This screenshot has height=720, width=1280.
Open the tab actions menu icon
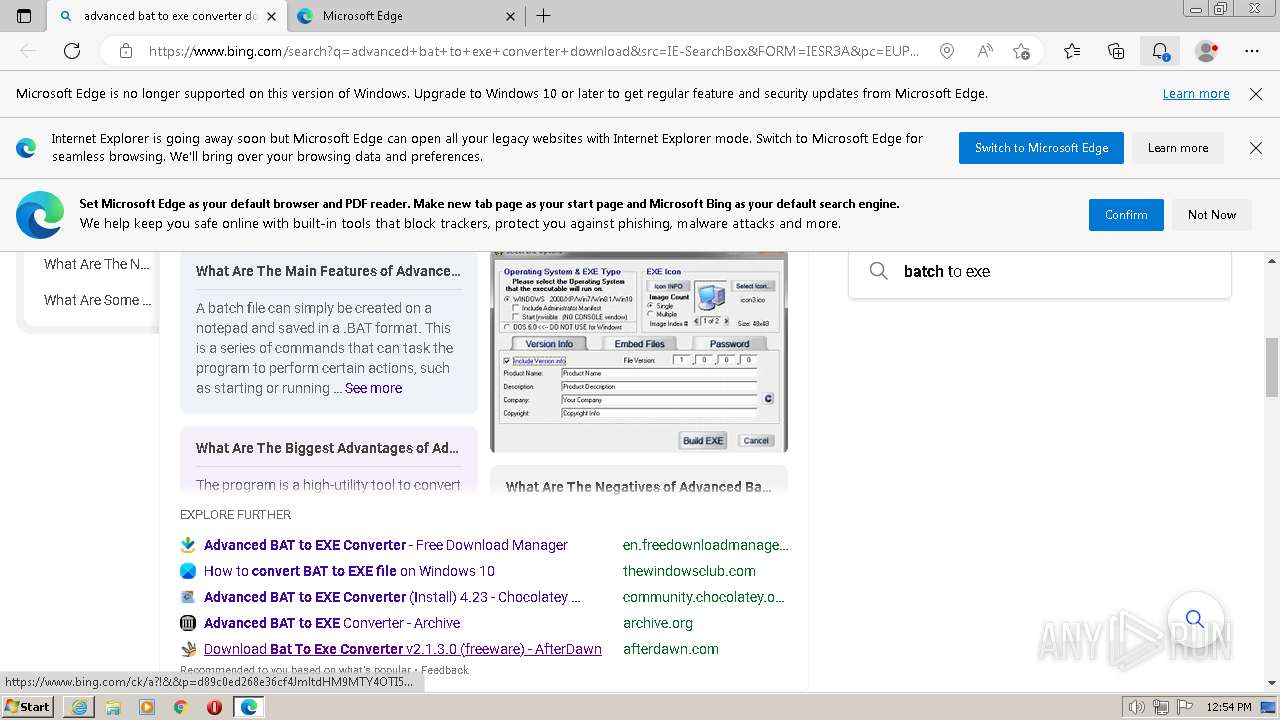(24, 16)
